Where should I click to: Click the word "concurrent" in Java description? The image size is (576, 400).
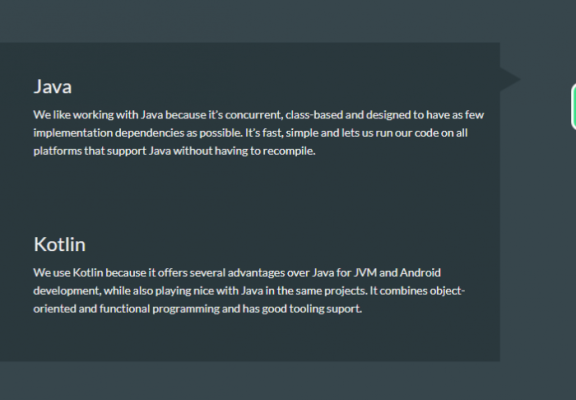(x=254, y=115)
